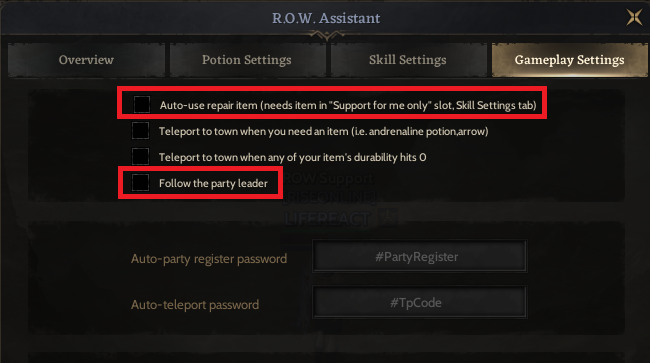The width and height of the screenshot is (650, 363).
Task: Check the Follow the party leader box
Action: [141, 183]
